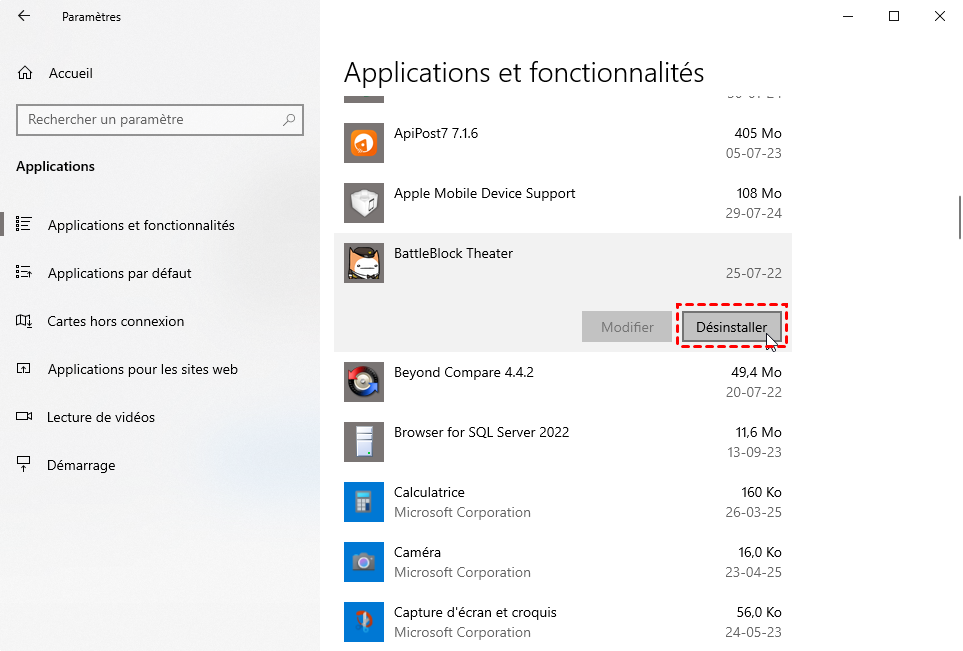
Task: Click the 25-07-22 install date
Action: [754, 273]
